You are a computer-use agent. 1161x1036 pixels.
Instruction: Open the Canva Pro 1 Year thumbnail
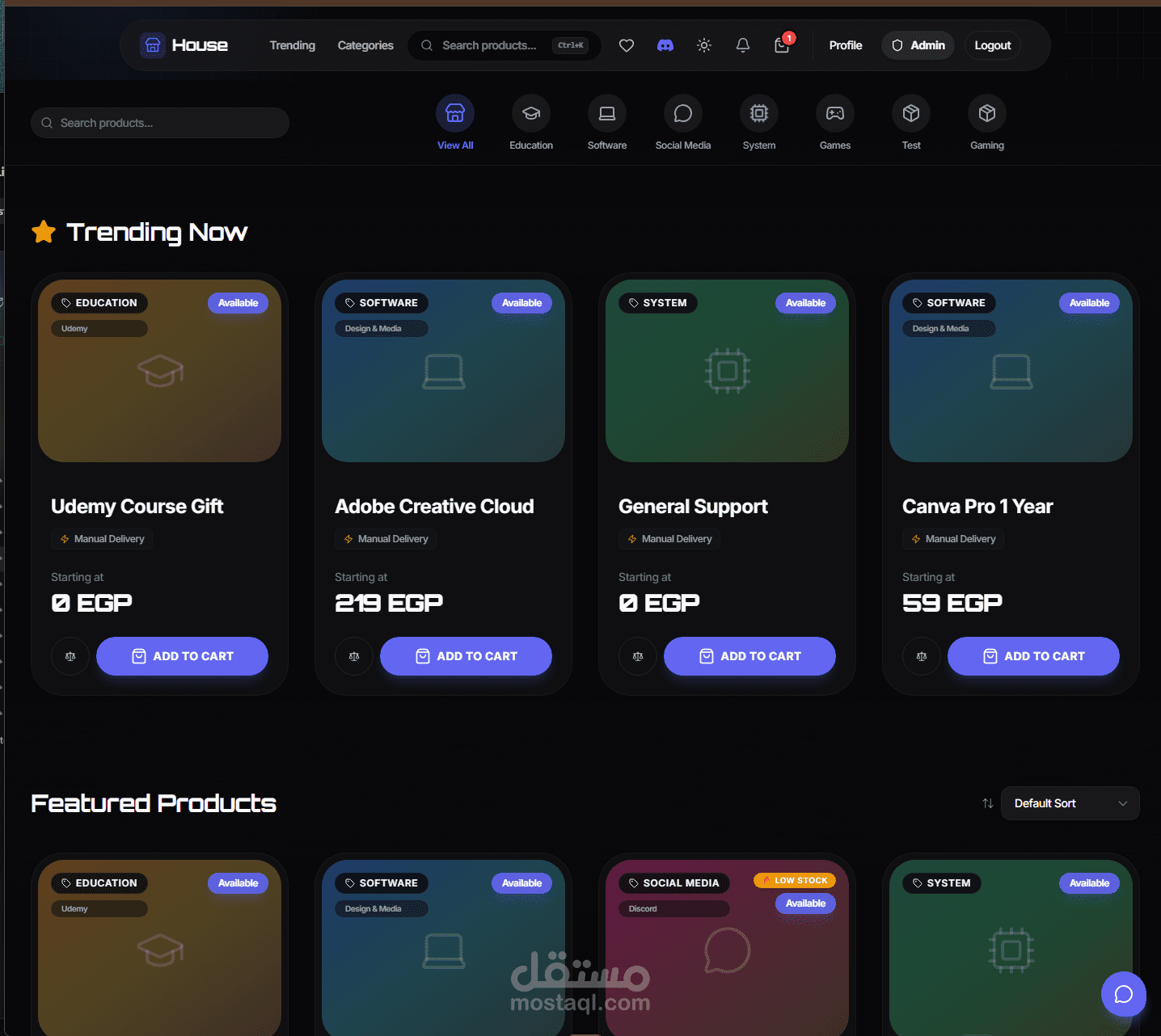tap(1011, 371)
